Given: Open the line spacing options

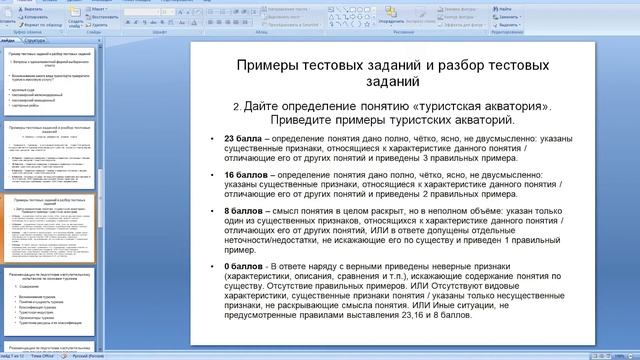Looking at the screenshot, I should (254, 12).
